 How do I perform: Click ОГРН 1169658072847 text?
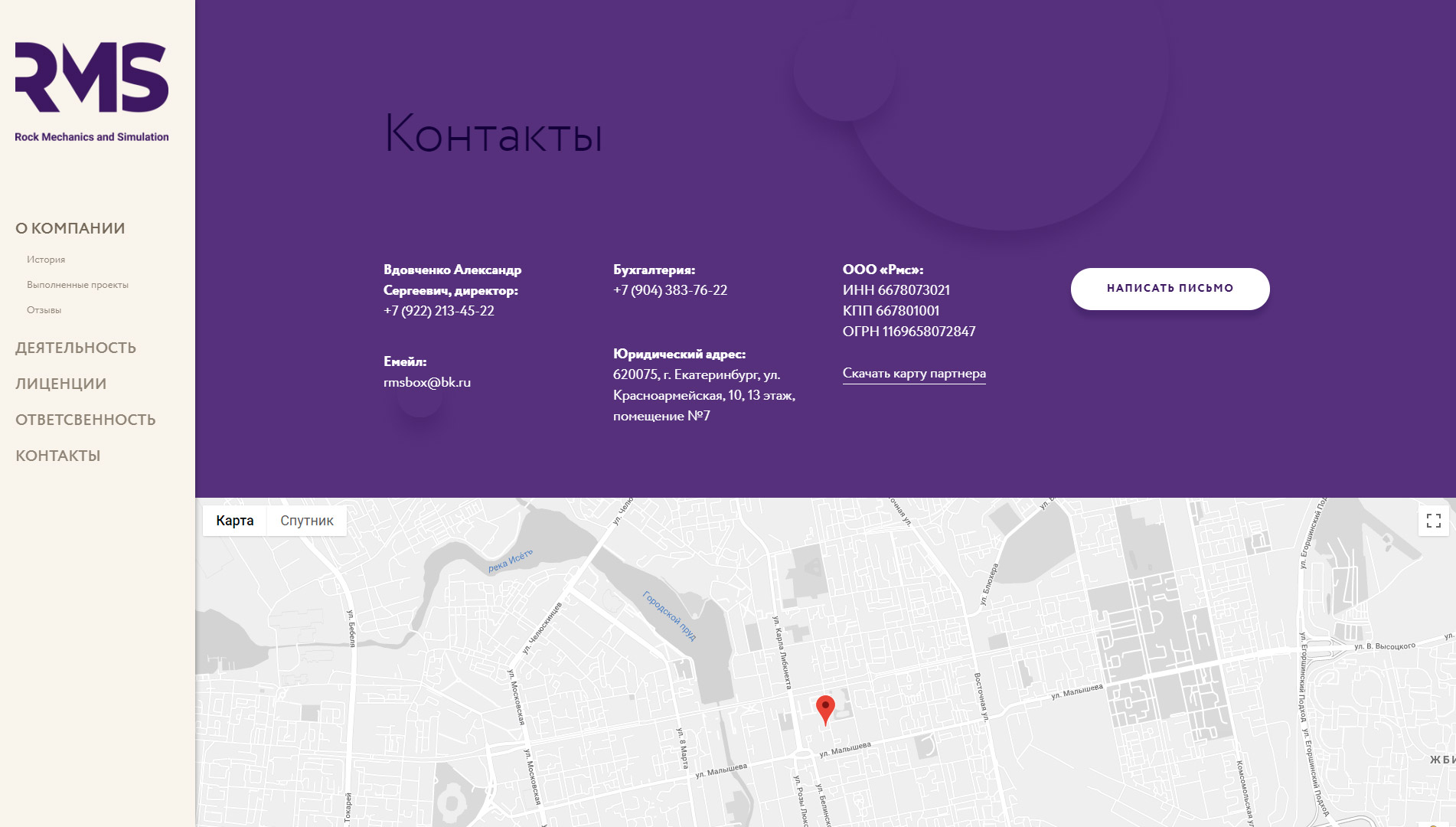pos(909,332)
